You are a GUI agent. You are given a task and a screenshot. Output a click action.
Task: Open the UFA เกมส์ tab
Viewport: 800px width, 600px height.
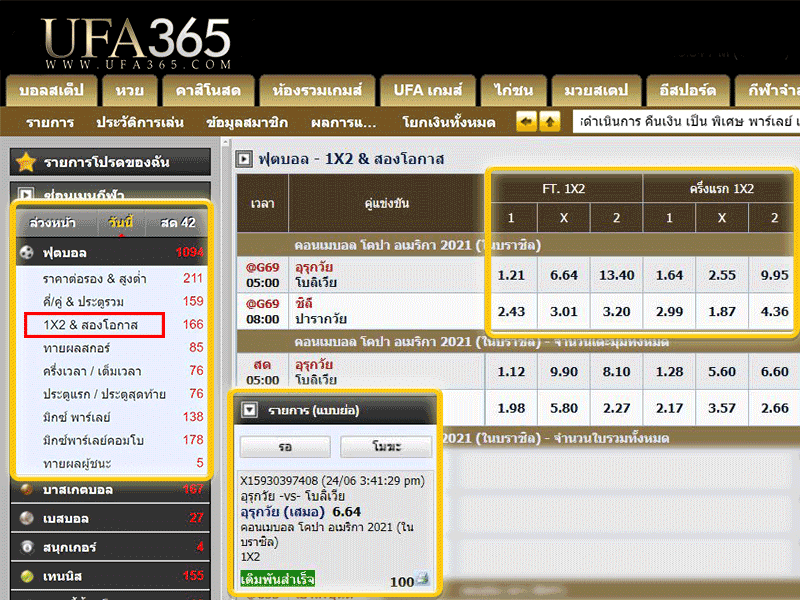point(428,90)
